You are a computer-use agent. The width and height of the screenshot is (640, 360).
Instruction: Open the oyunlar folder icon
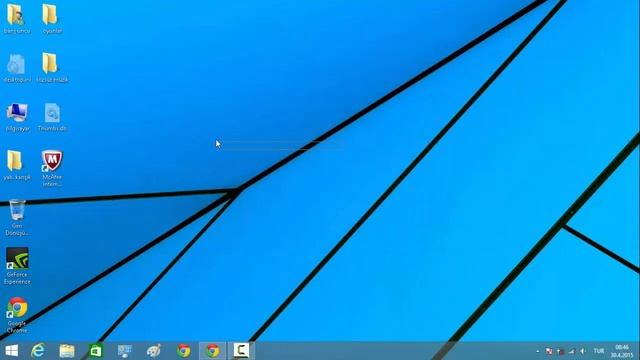[x=50, y=15]
